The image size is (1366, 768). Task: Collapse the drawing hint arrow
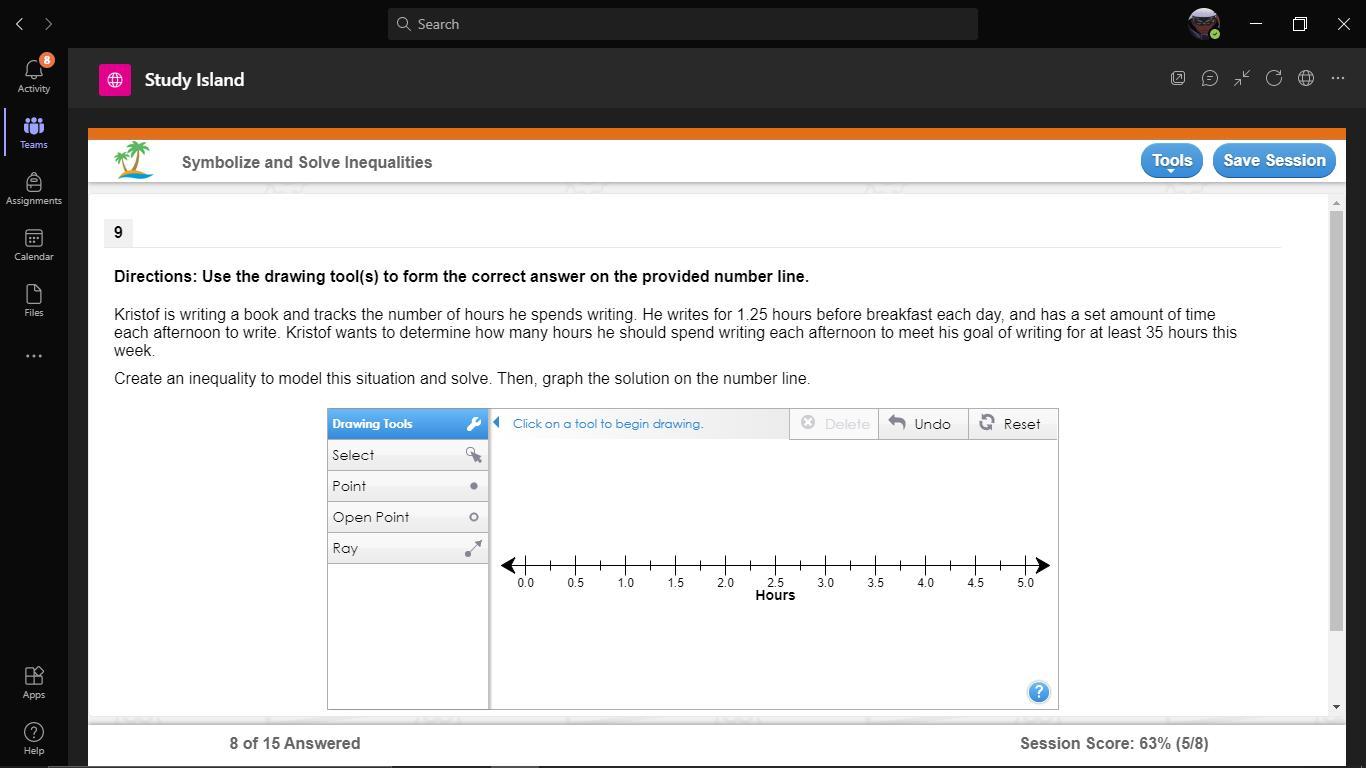(496, 423)
